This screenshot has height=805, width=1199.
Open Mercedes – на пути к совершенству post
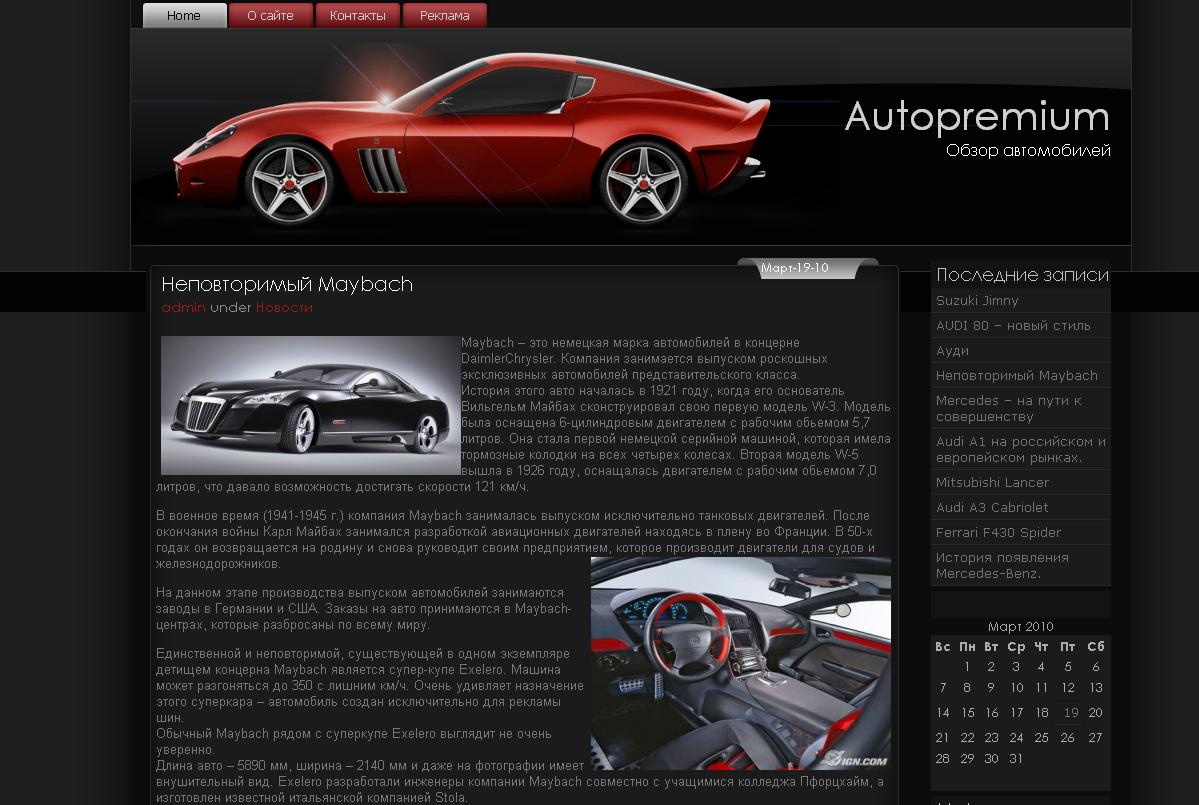point(1009,408)
